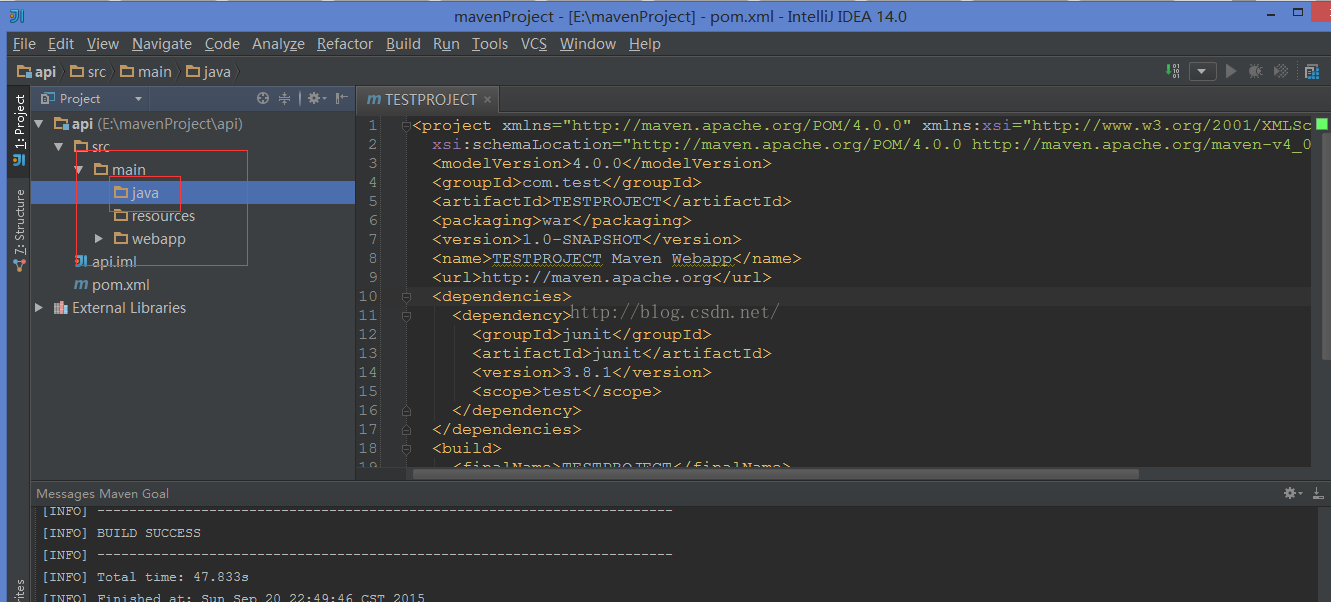Open the File menu
Viewport: 1331px width, 602px height.
[x=24, y=44]
